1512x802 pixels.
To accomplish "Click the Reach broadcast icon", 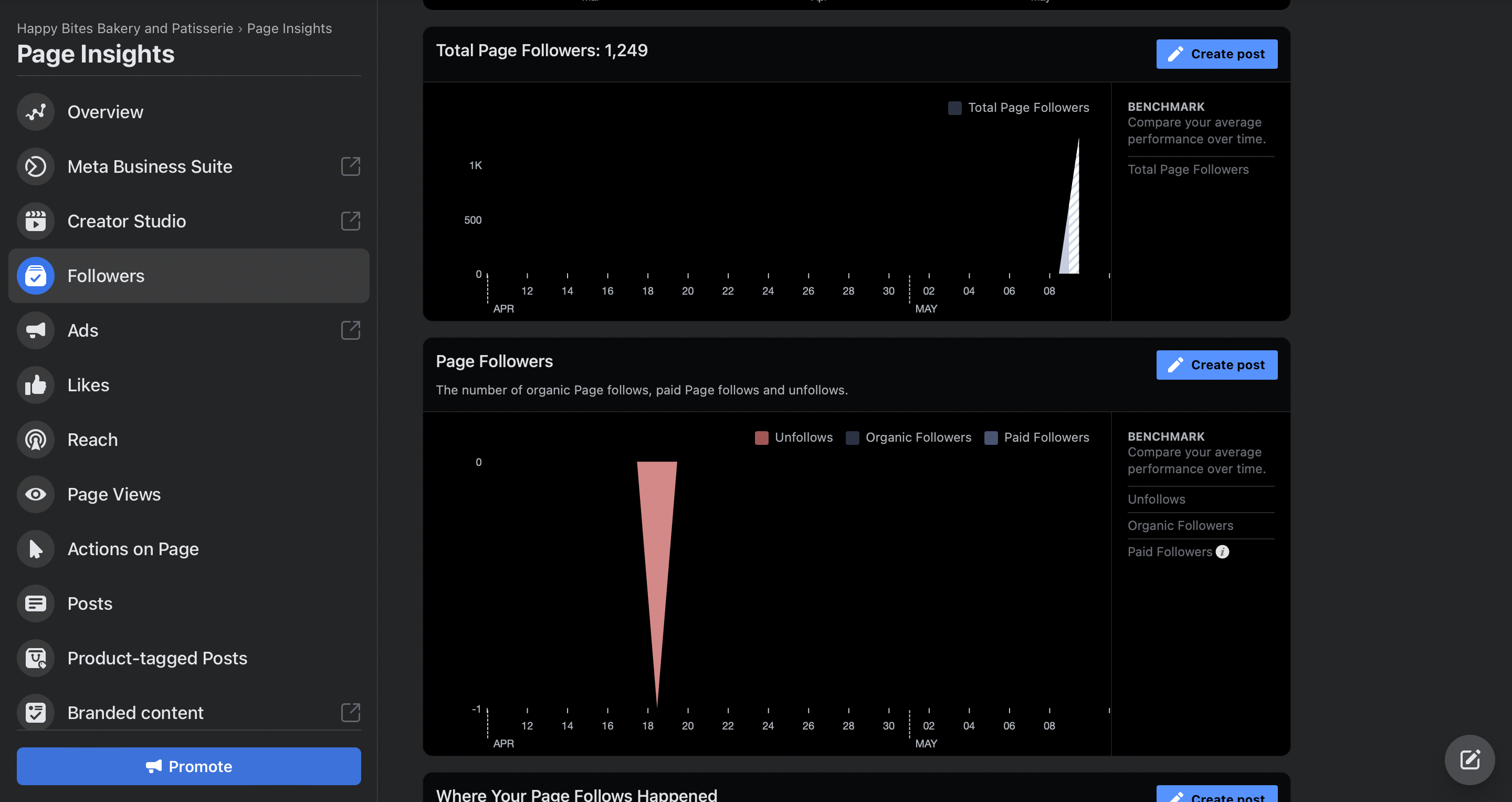I will coord(35,439).
